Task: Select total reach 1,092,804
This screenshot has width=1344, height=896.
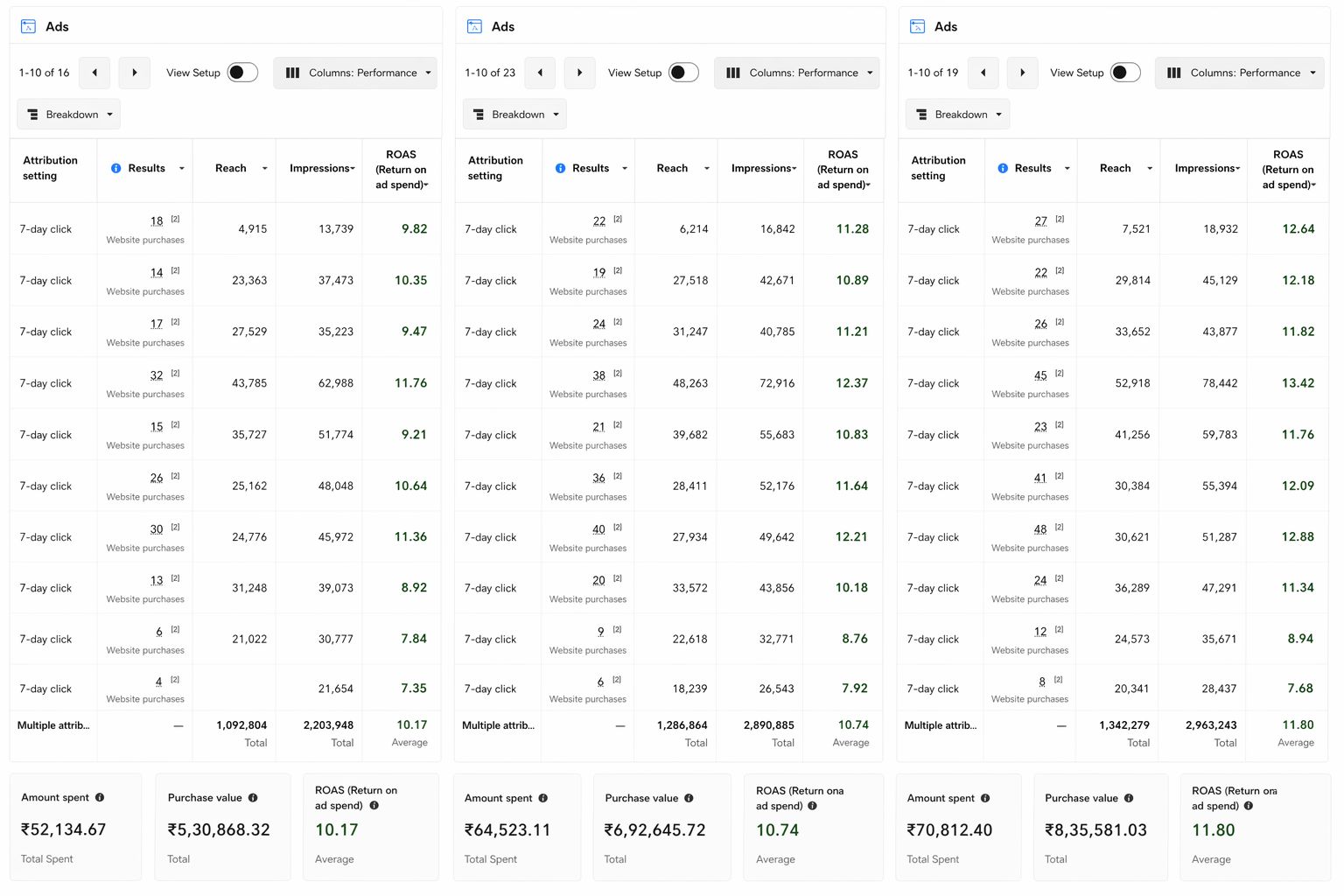Action: pyautogui.click(x=241, y=725)
